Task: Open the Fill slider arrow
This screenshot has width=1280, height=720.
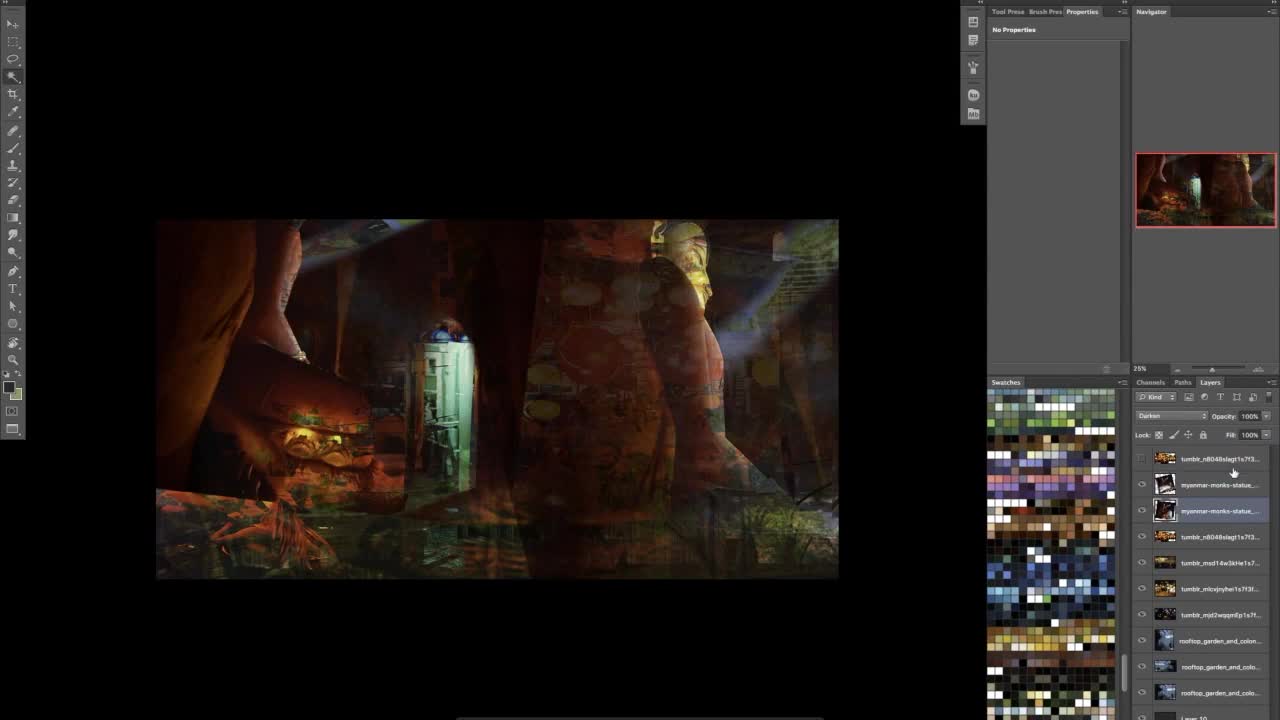Action: pos(1266,435)
